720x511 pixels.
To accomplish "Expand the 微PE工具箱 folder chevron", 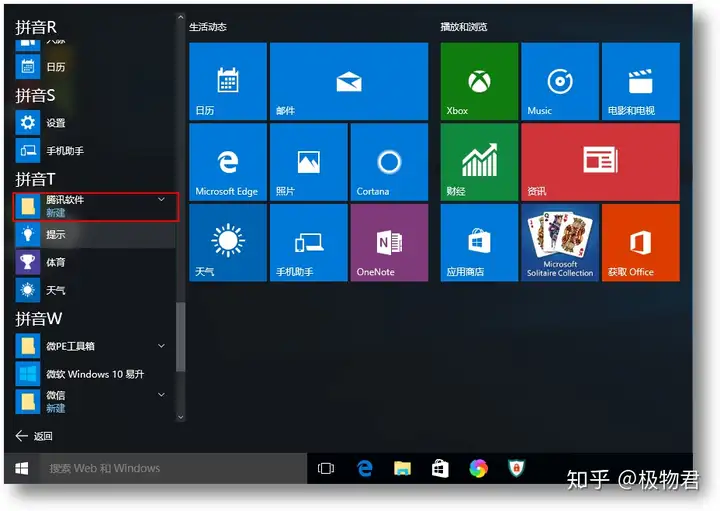I will [161, 346].
